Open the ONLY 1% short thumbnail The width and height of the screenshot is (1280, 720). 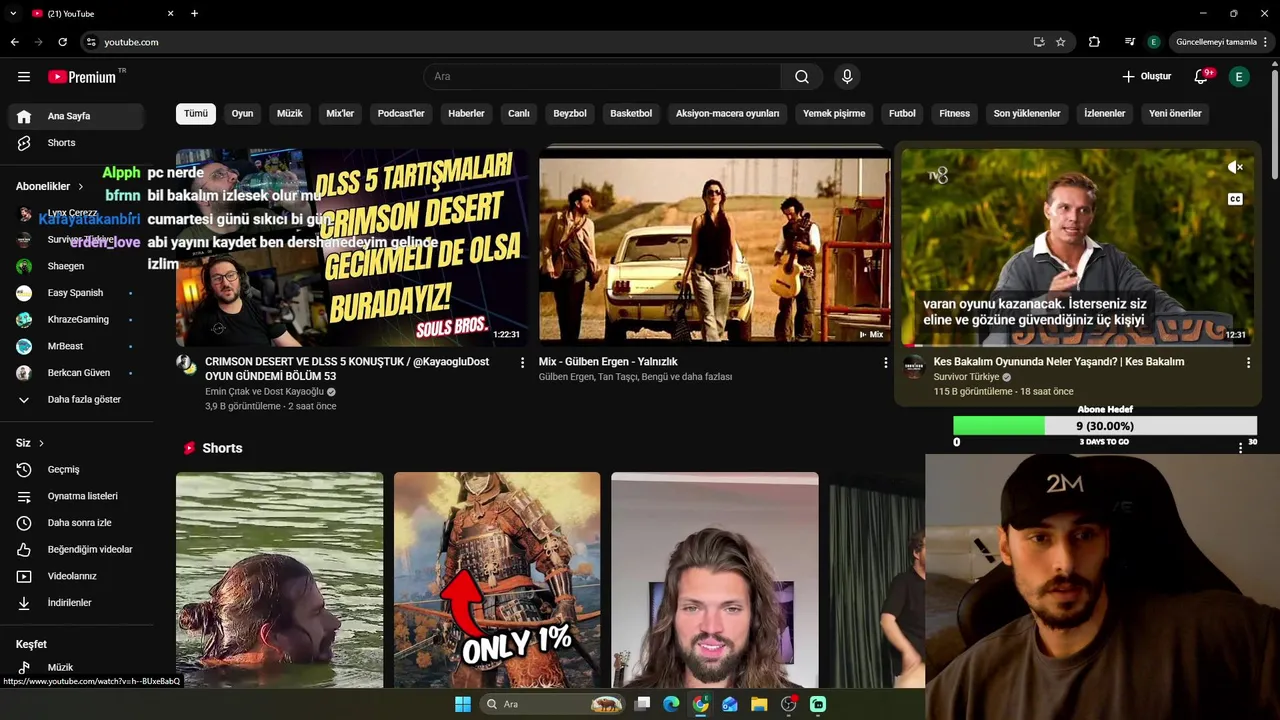pos(497,580)
